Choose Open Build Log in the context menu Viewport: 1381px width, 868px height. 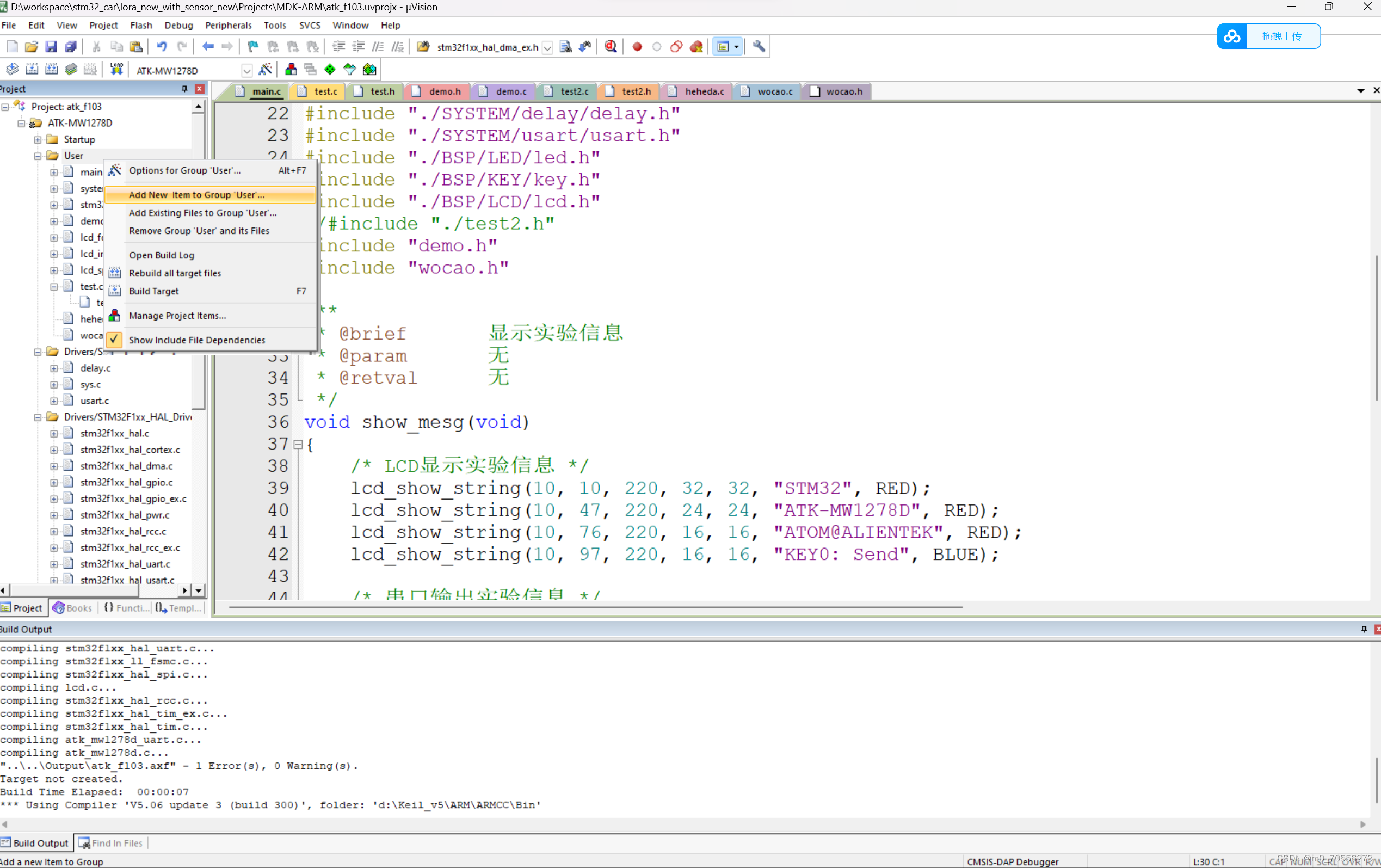click(211, 255)
